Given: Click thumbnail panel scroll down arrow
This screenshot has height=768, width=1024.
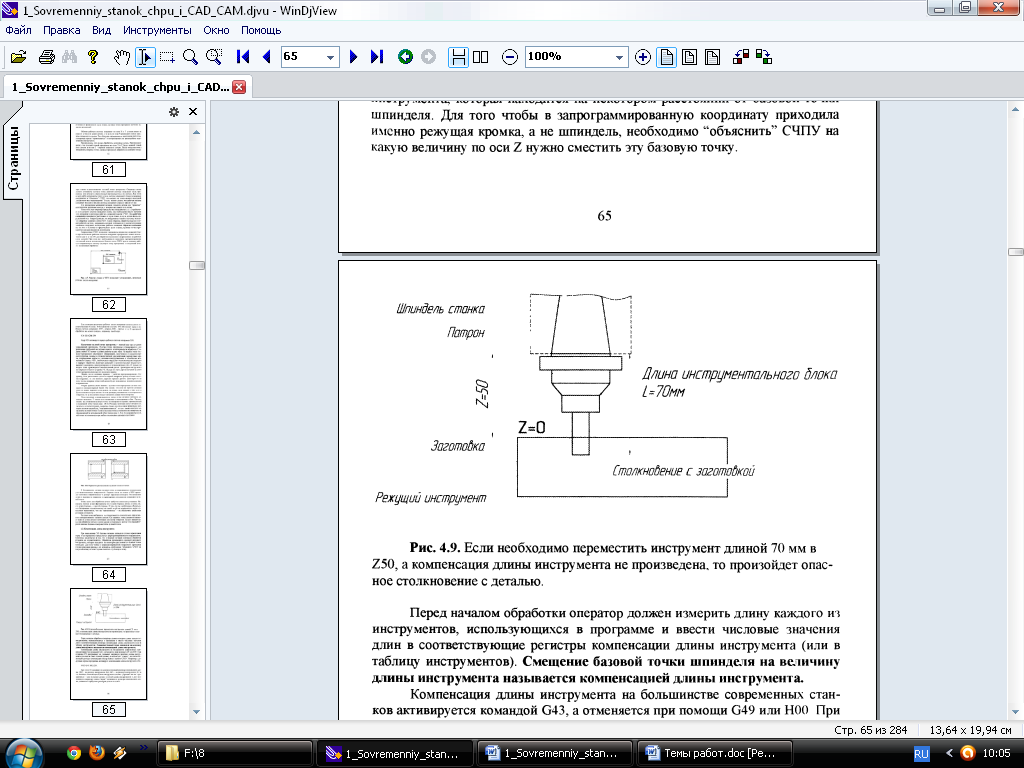Looking at the screenshot, I should [197, 712].
